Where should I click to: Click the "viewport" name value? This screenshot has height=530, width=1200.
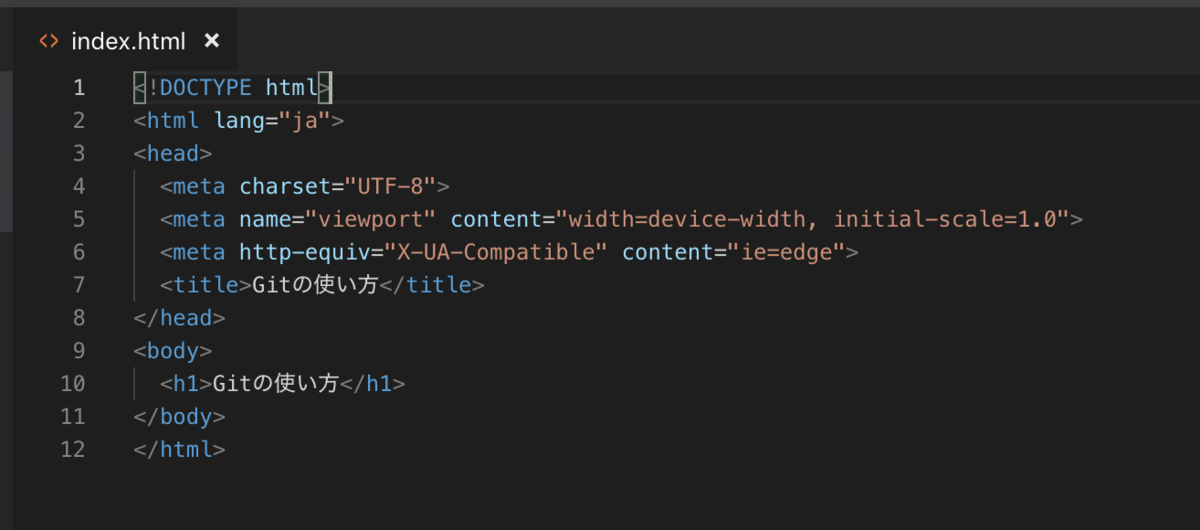371,220
